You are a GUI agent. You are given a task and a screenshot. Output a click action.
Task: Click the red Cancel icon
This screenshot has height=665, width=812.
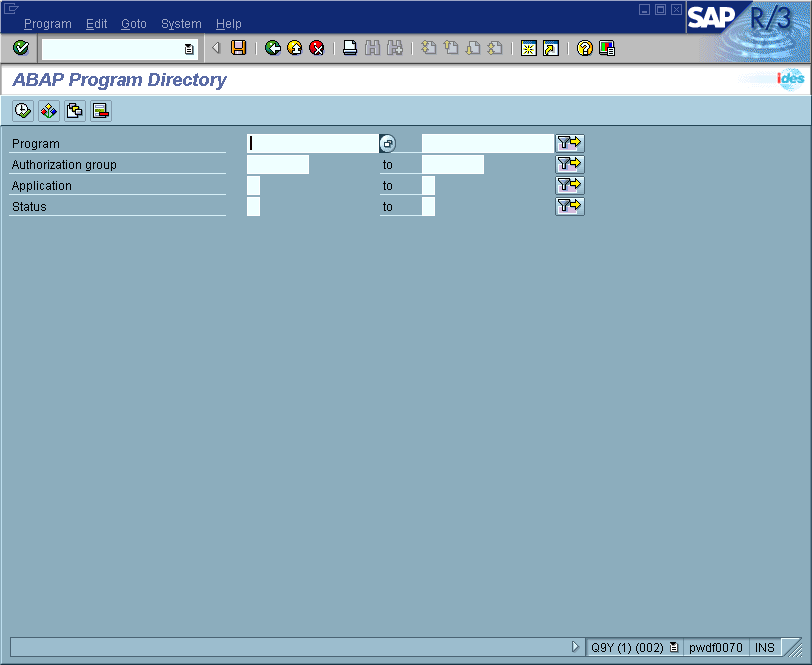click(x=316, y=48)
